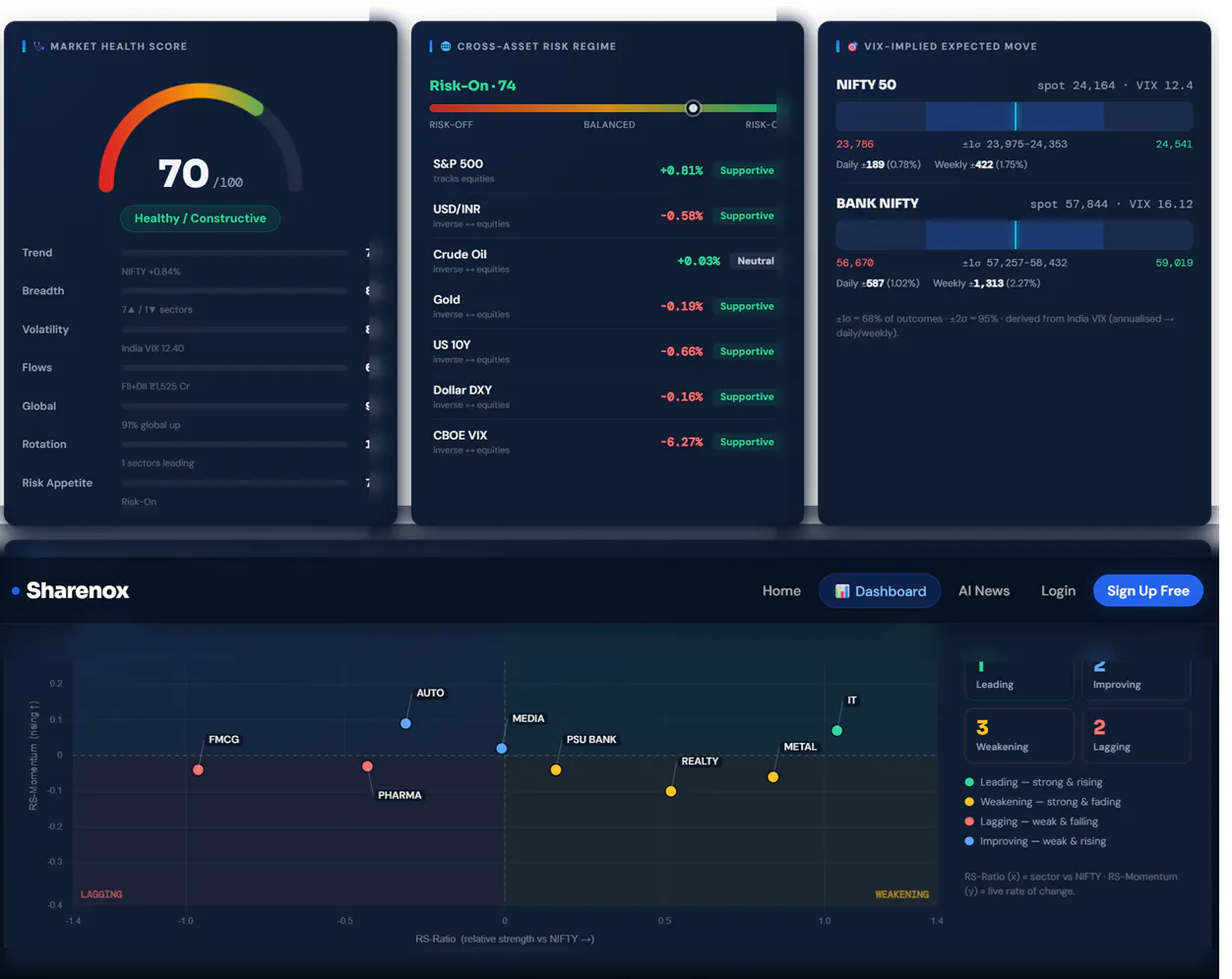Click the FII+DII ₹1,525 Cr text
Image resolution: width=1232 pixels, height=979 pixels.
[x=155, y=387]
